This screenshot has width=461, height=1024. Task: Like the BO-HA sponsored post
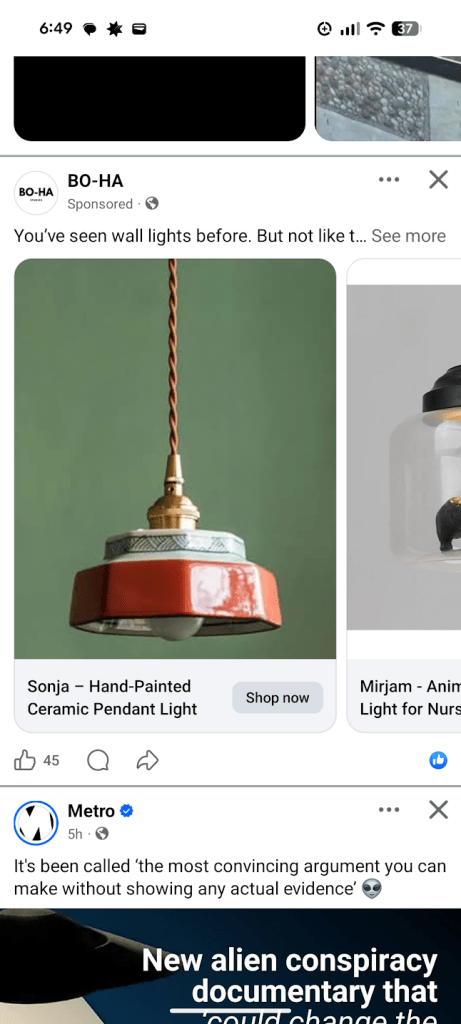pyautogui.click(x=25, y=760)
